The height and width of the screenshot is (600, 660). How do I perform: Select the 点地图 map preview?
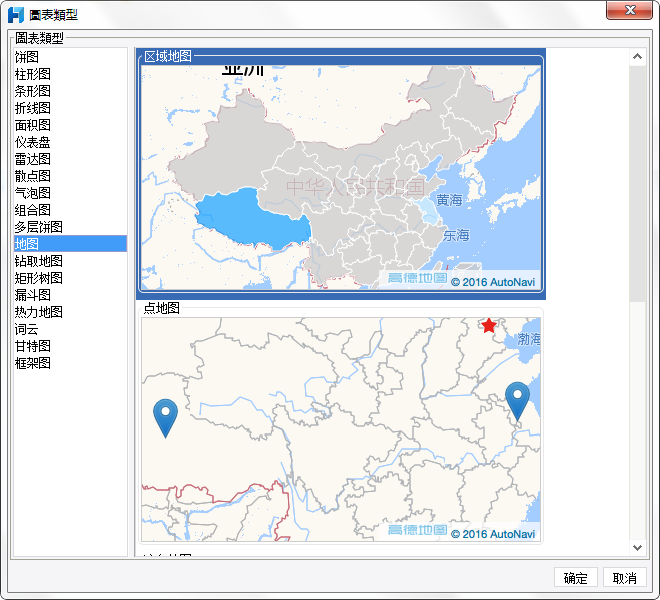tap(341, 423)
